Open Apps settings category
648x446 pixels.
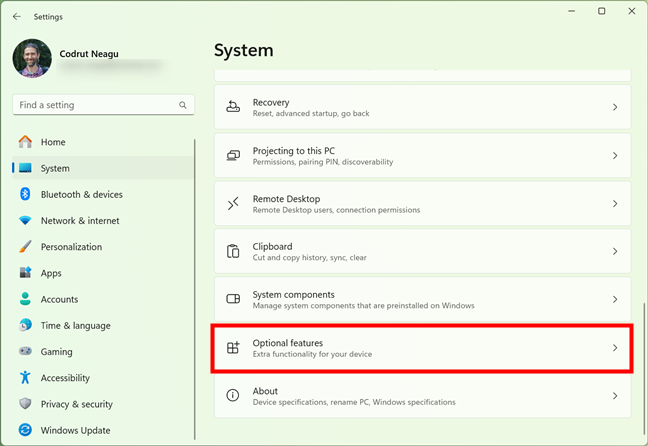pos(51,273)
